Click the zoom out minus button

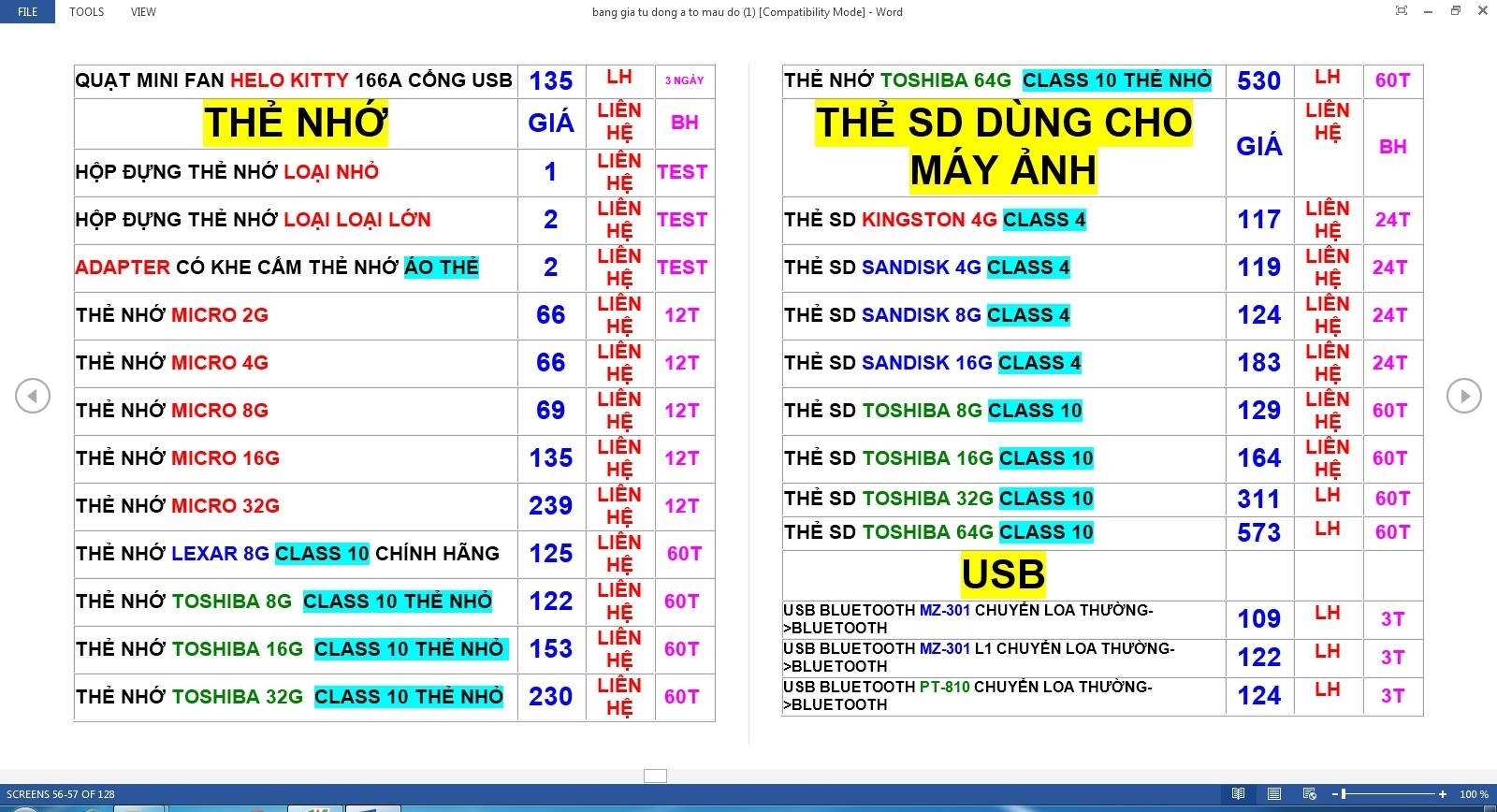(x=1333, y=794)
